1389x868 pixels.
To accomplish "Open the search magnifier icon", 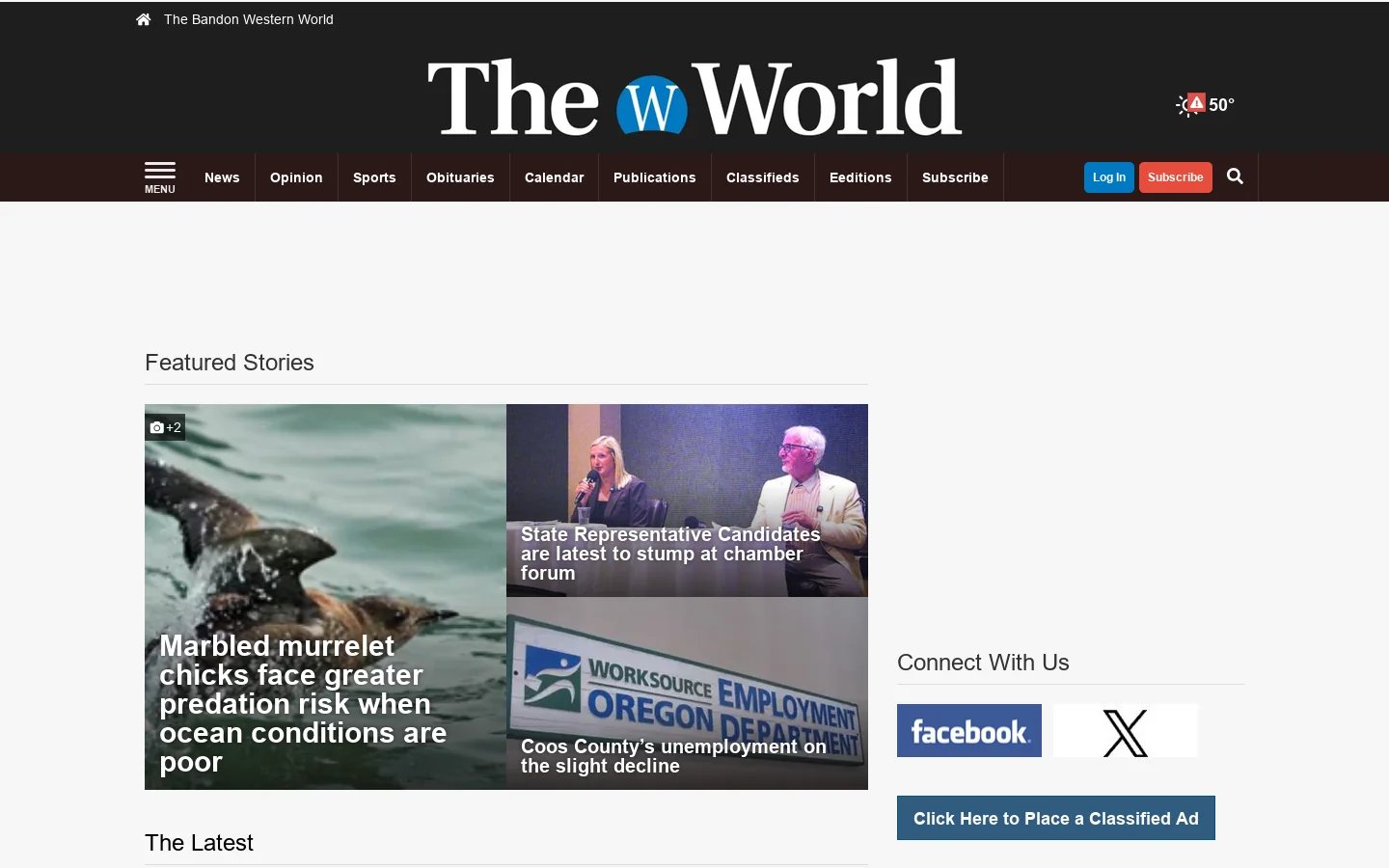I will coord(1235,176).
